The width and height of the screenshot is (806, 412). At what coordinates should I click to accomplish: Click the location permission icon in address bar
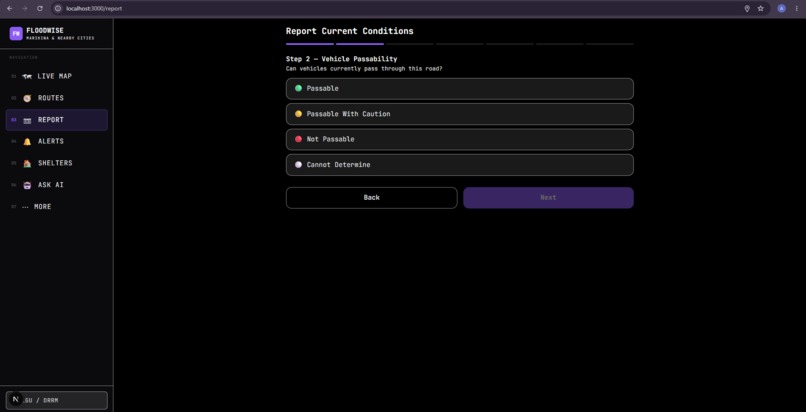(747, 8)
